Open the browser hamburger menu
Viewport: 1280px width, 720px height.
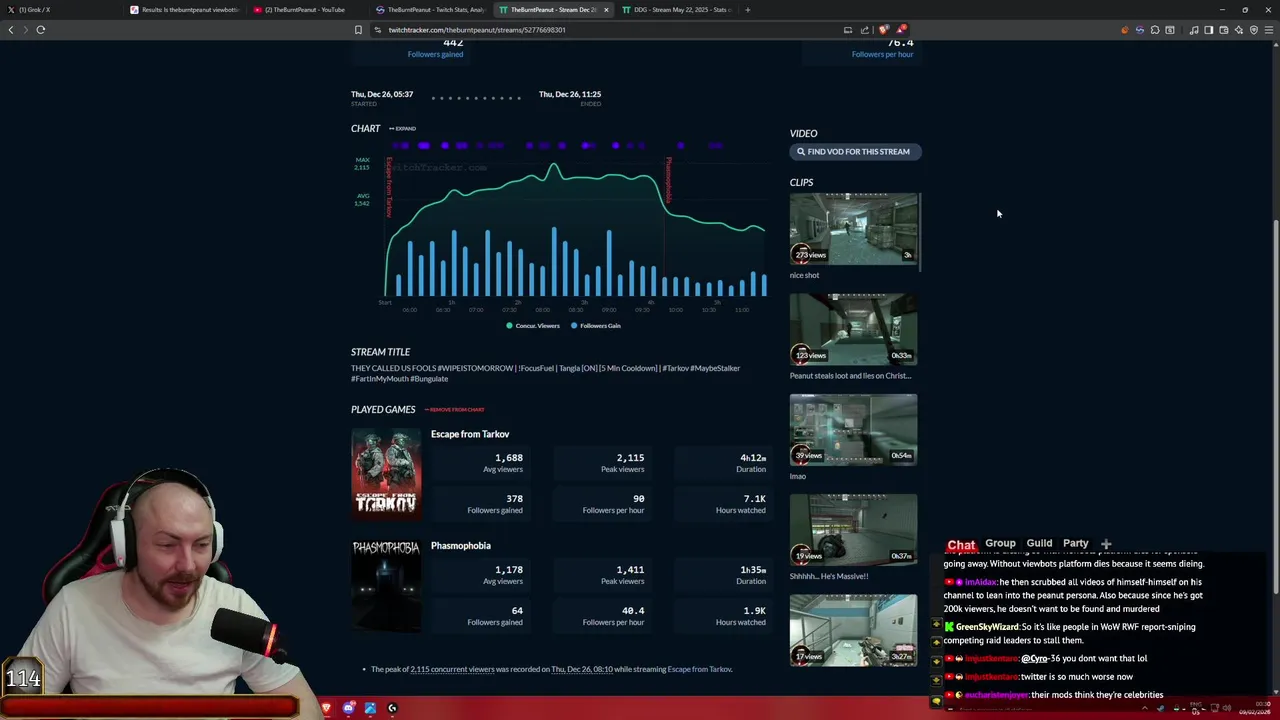pos(1269,30)
